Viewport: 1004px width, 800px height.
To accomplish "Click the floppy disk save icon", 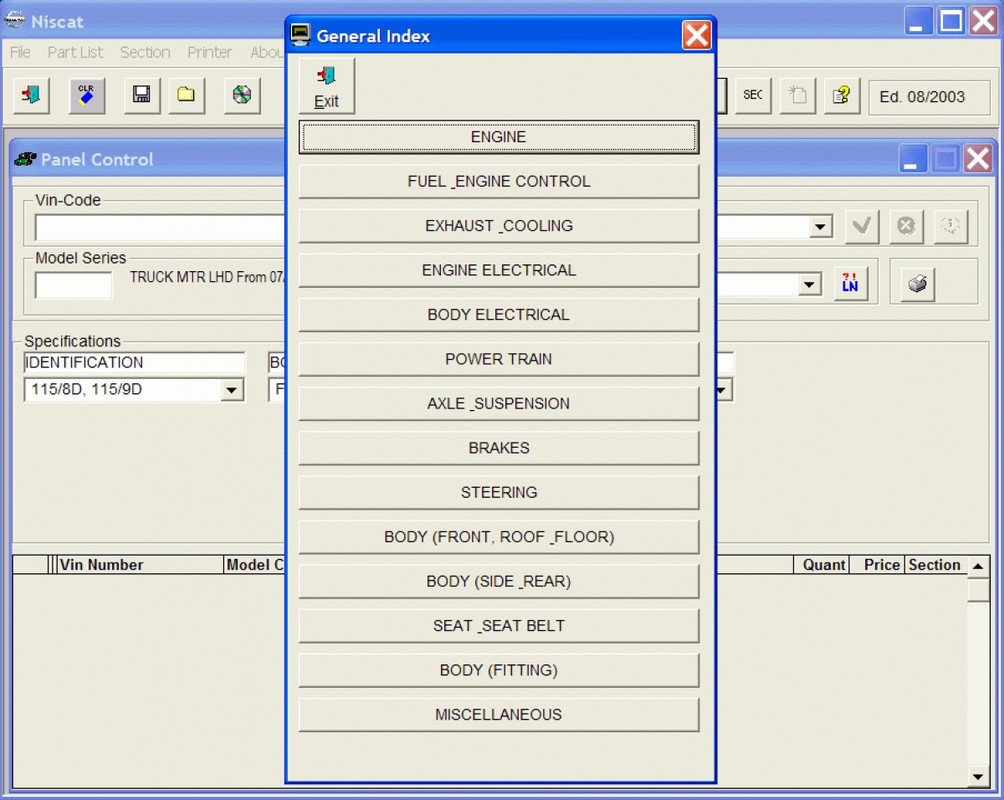I will 142,96.
